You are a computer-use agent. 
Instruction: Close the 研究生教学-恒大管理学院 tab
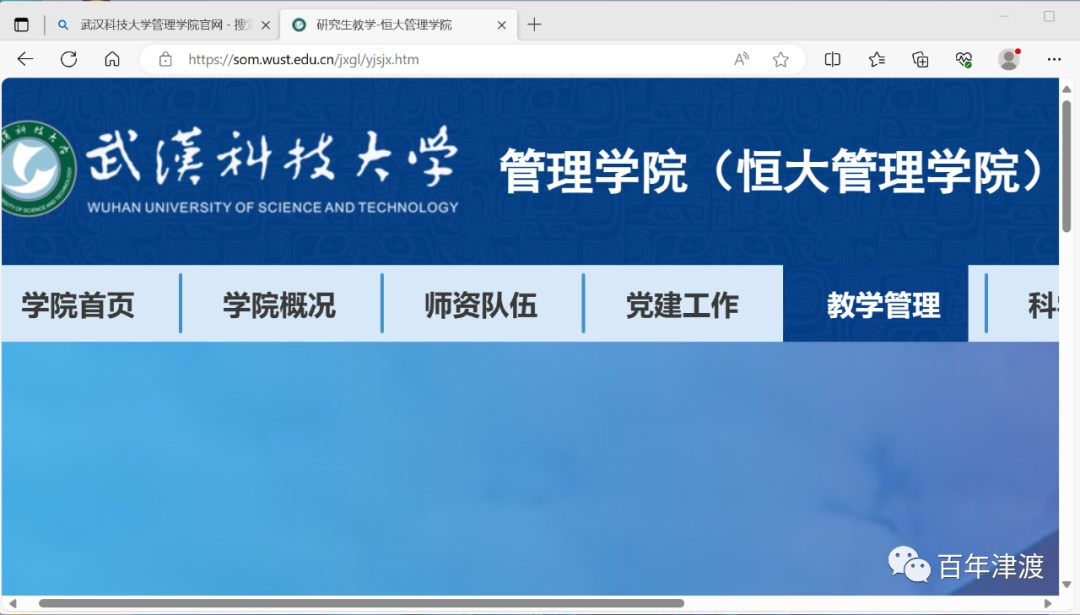pos(501,25)
